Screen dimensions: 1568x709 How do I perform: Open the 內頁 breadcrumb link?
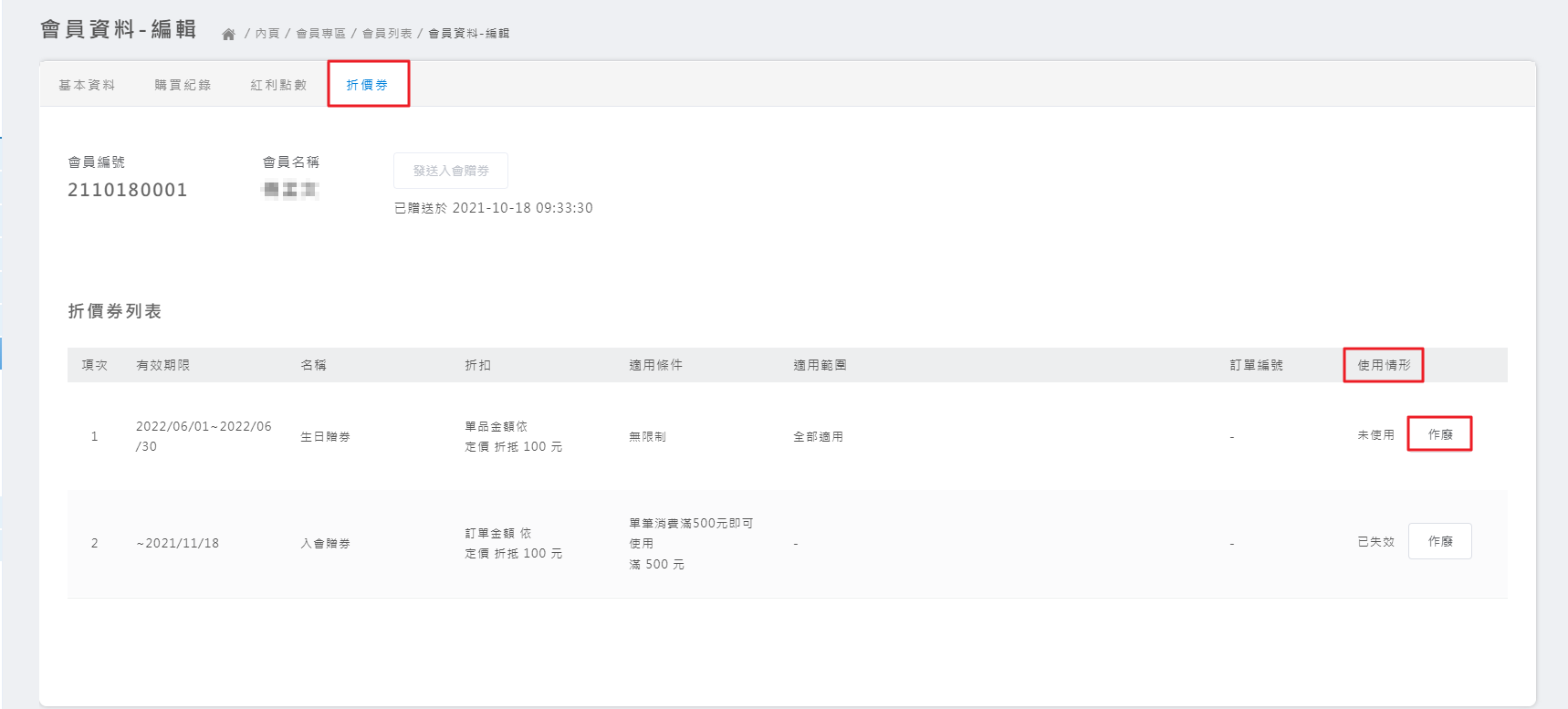click(267, 34)
